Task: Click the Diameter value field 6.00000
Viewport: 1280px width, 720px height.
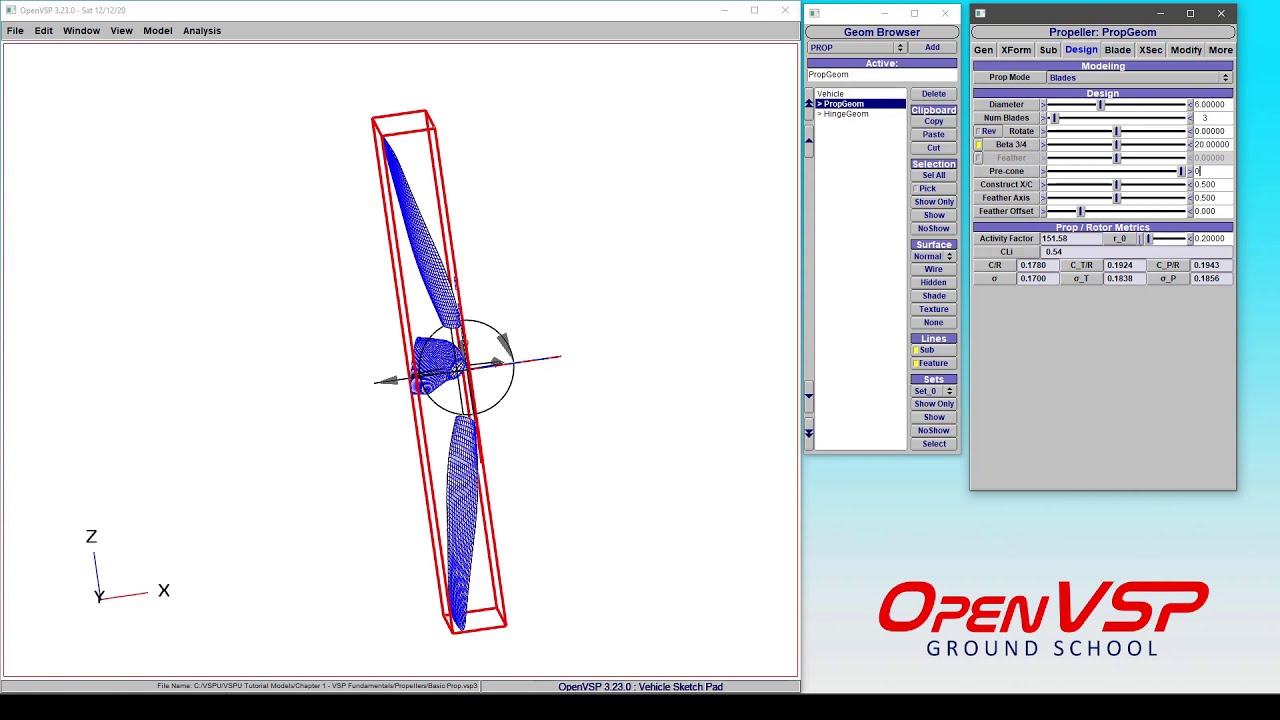Action: [x=1213, y=105]
